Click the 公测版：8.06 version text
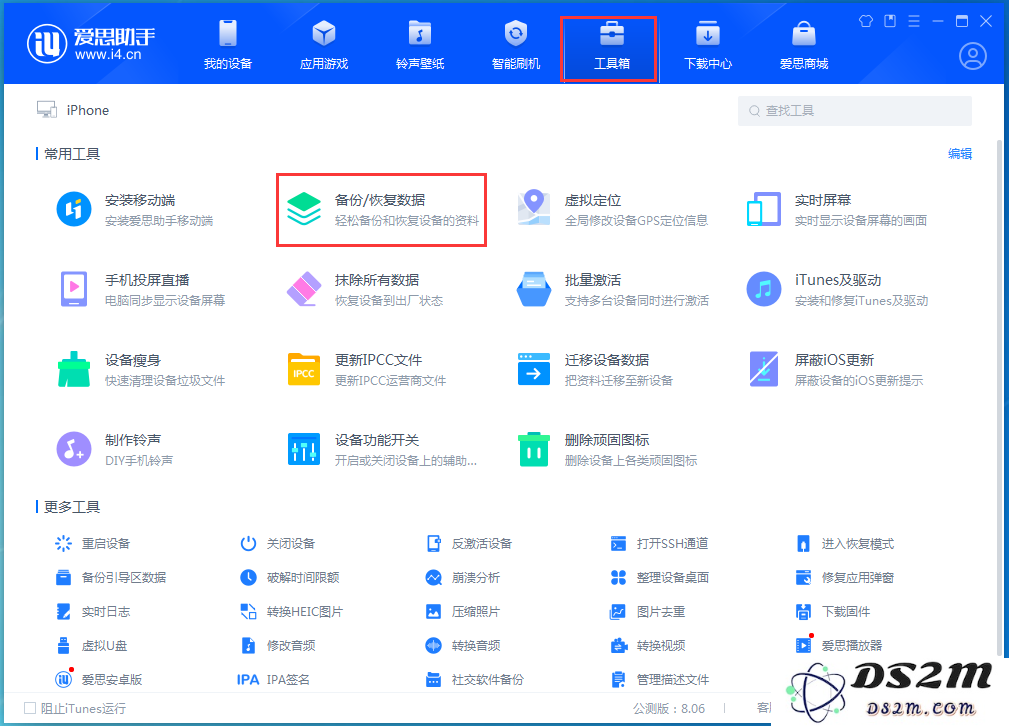 [669, 709]
